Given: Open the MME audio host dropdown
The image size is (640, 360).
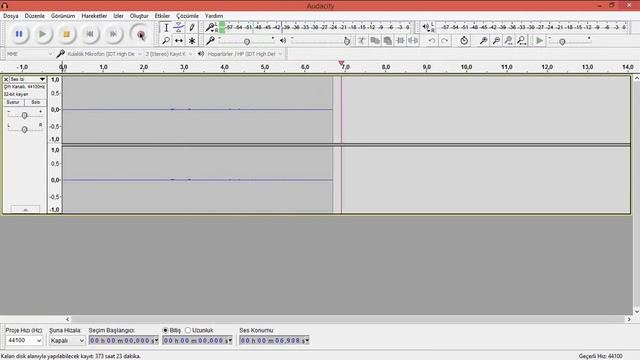Looking at the screenshot, I should (x=29, y=54).
